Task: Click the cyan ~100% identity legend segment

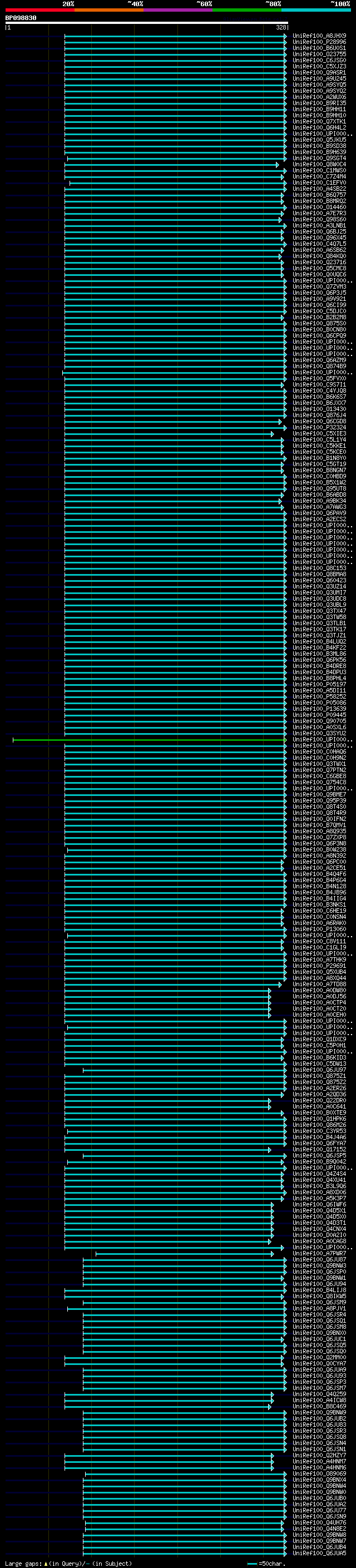Action: 316,11
